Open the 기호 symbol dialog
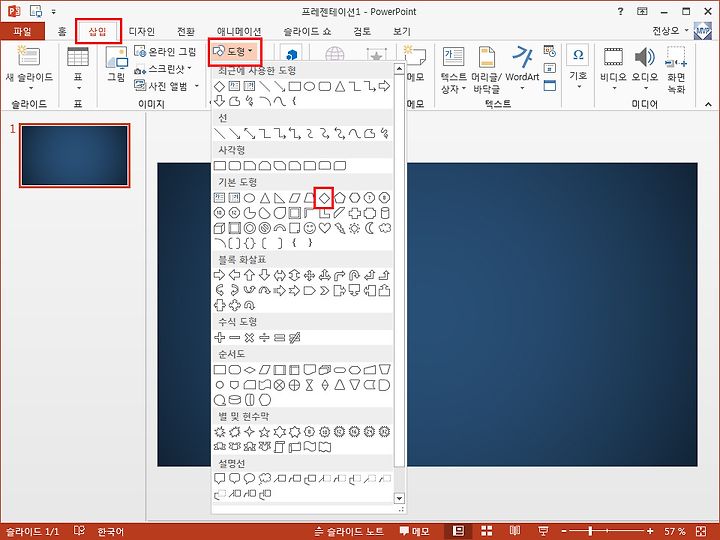The height and width of the screenshot is (540, 720). (578, 67)
